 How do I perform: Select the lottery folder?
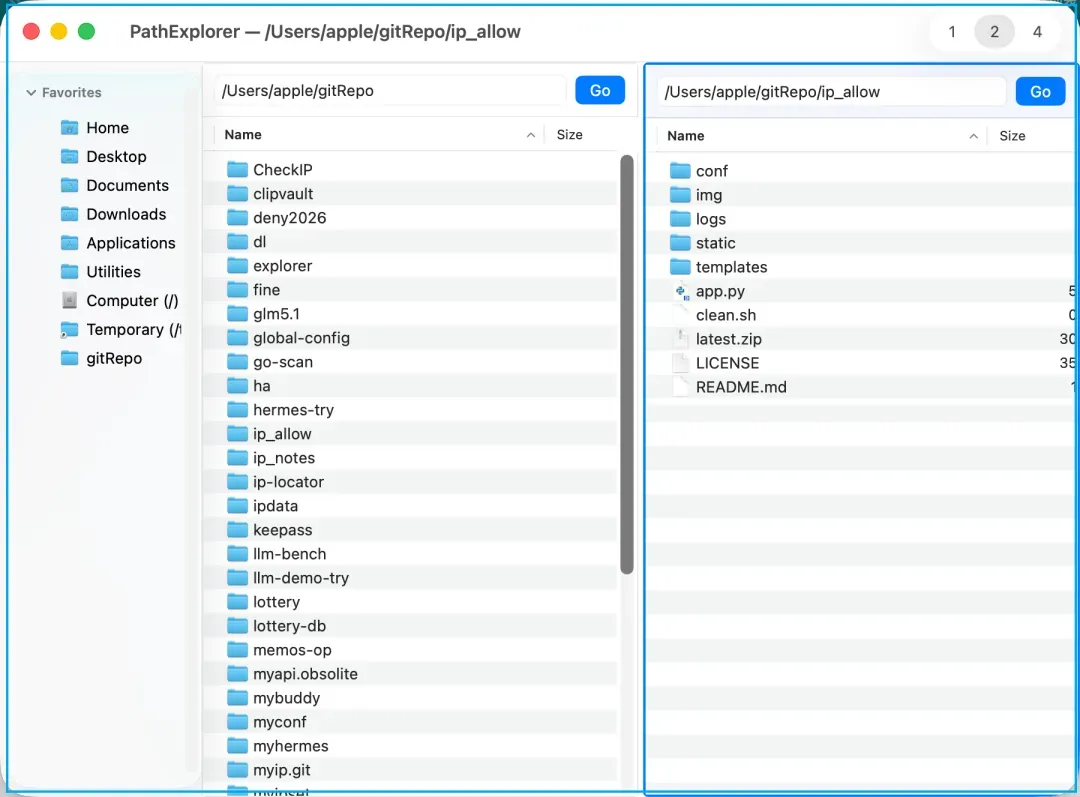(x=412, y=602)
